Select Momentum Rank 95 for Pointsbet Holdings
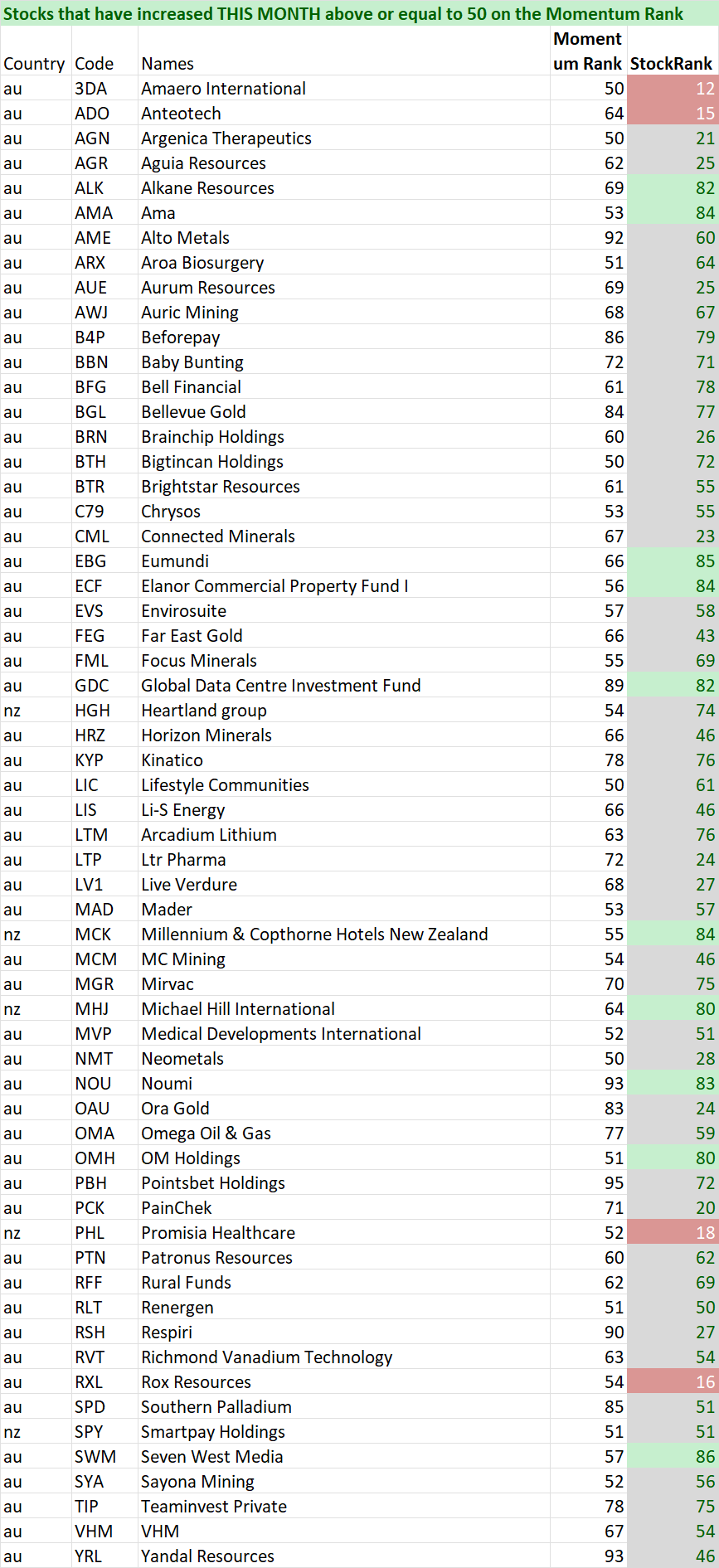The height and width of the screenshot is (1568, 719). tap(588, 1182)
